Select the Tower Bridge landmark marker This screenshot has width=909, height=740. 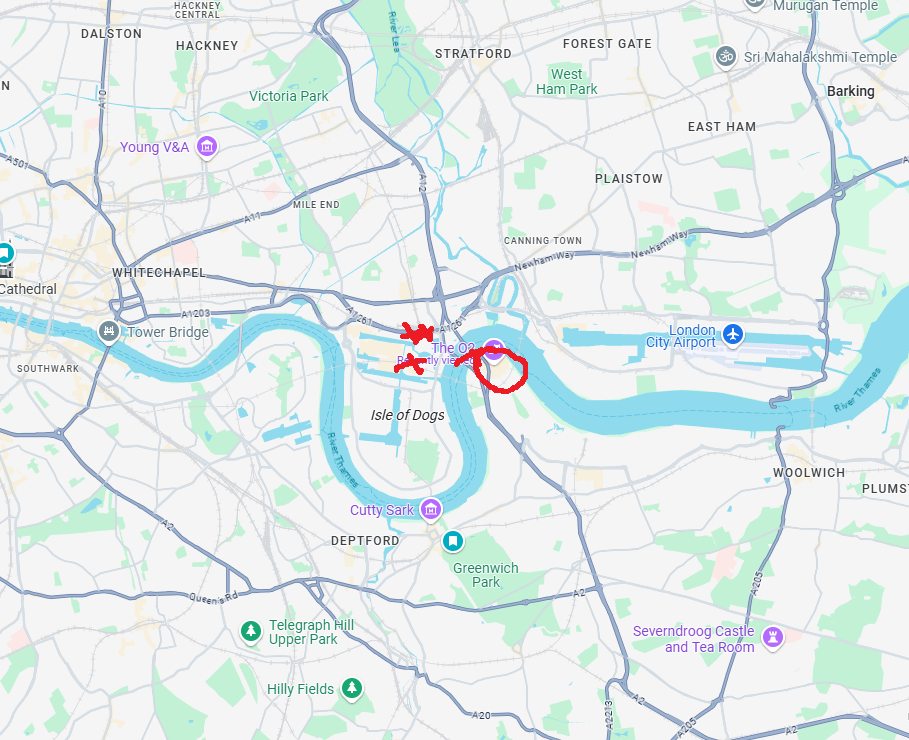(109, 332)
